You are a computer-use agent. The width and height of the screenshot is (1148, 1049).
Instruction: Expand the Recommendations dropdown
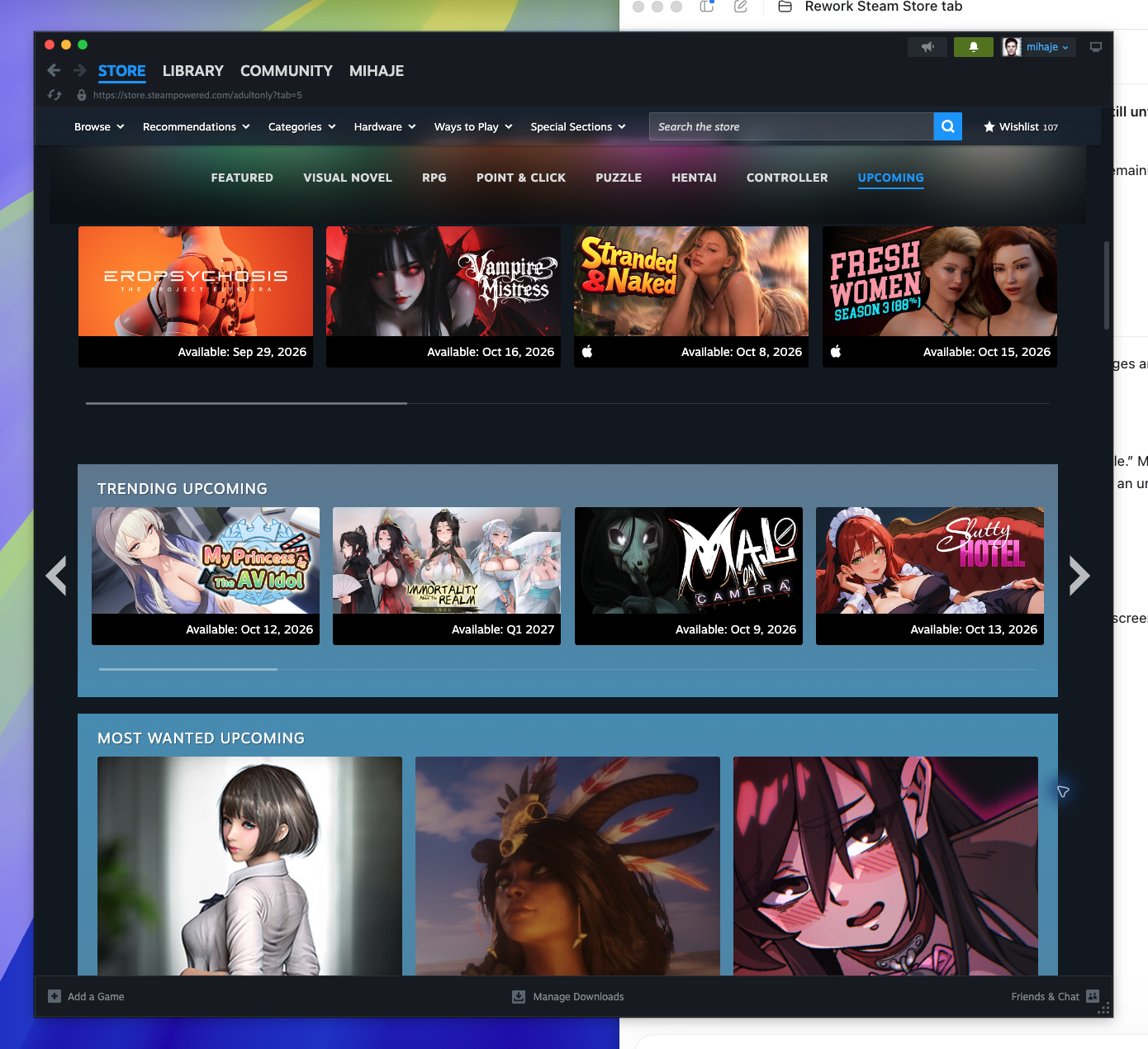click(x=197, y=126)
